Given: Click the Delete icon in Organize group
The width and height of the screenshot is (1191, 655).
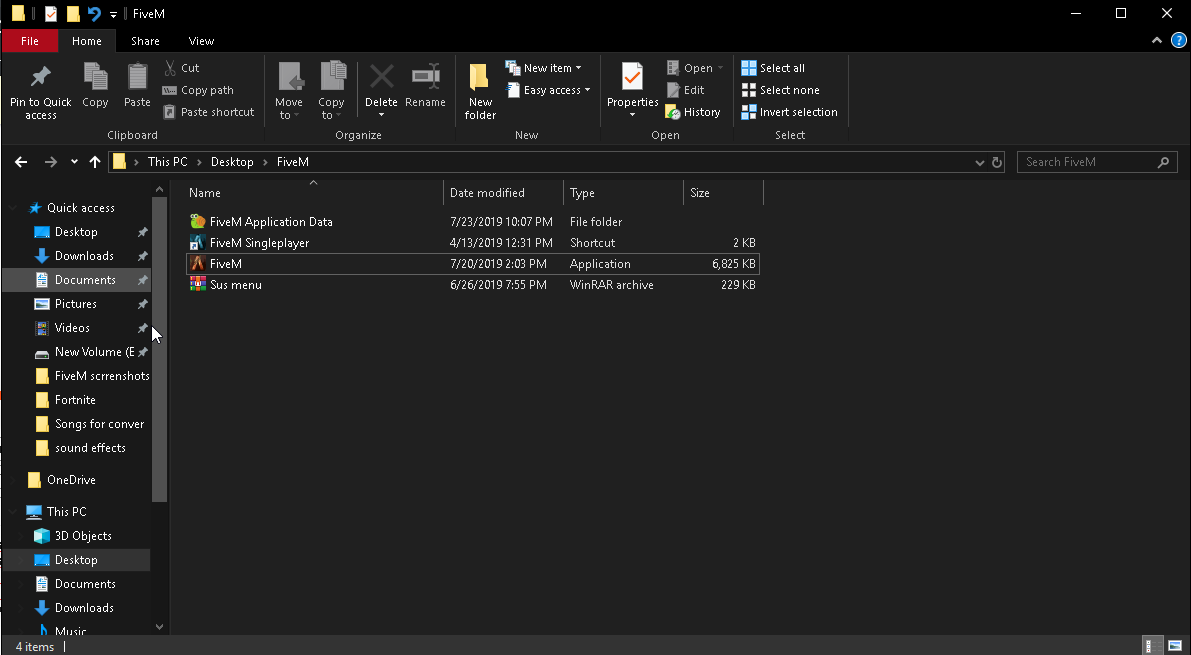Looking at the screenshot, I should 381,78.
